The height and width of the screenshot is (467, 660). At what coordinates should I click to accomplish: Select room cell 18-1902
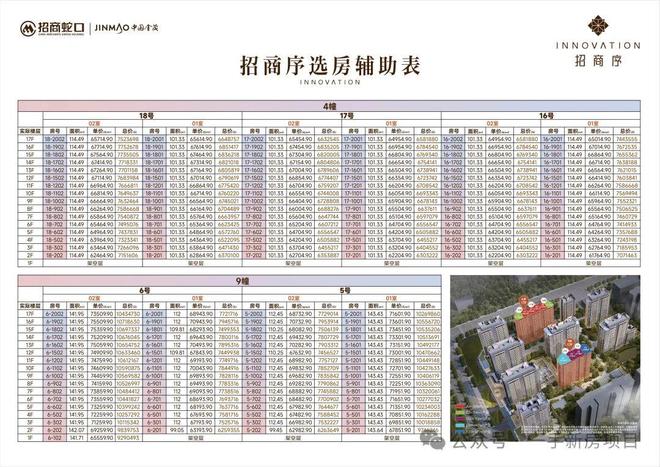[x=55, y=147]
